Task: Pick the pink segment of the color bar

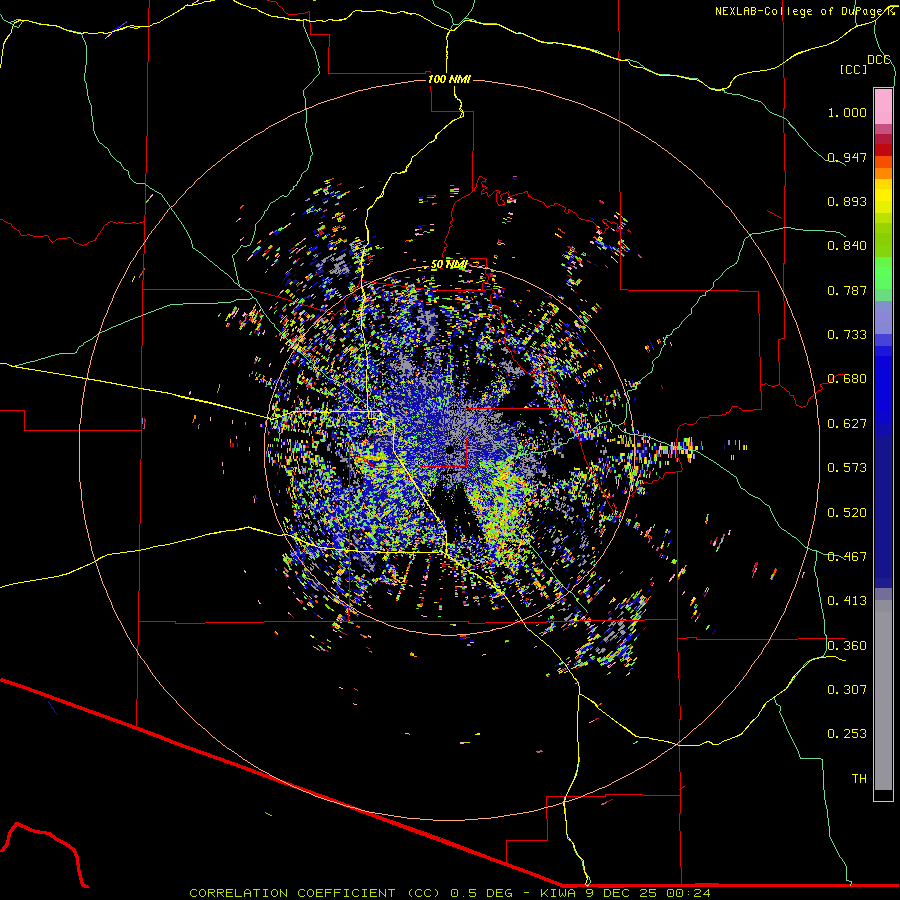Action: coord(883,107)
